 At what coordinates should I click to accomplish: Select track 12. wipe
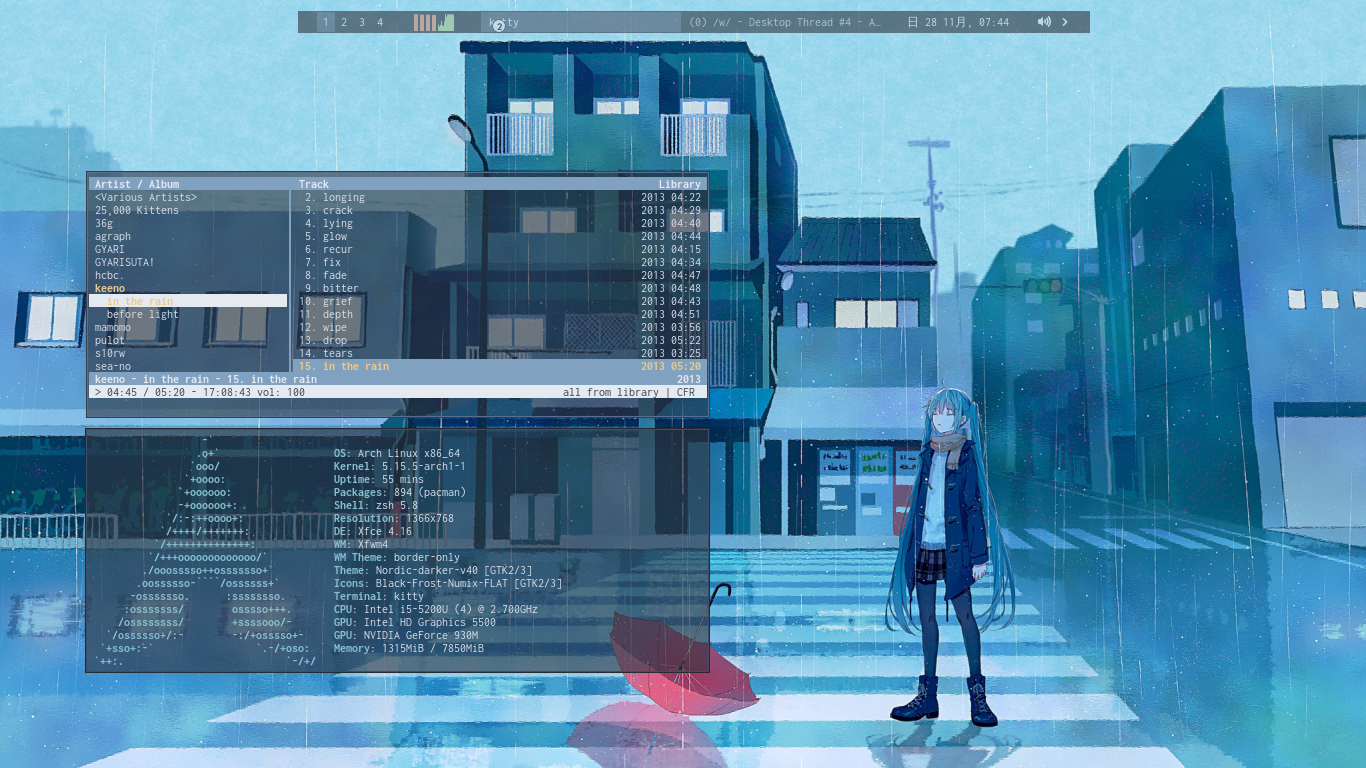tap(500, 327)
